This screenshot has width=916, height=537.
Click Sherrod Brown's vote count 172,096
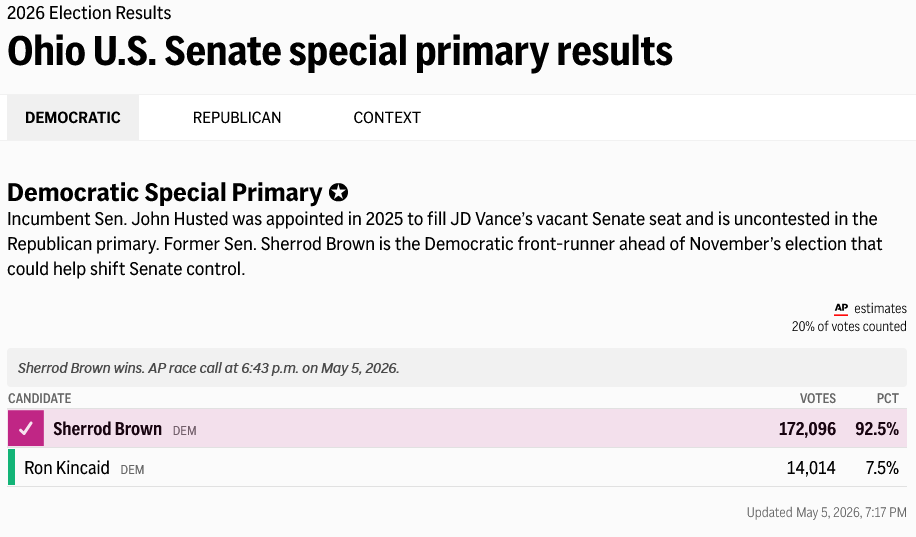[x=807, y=429]
